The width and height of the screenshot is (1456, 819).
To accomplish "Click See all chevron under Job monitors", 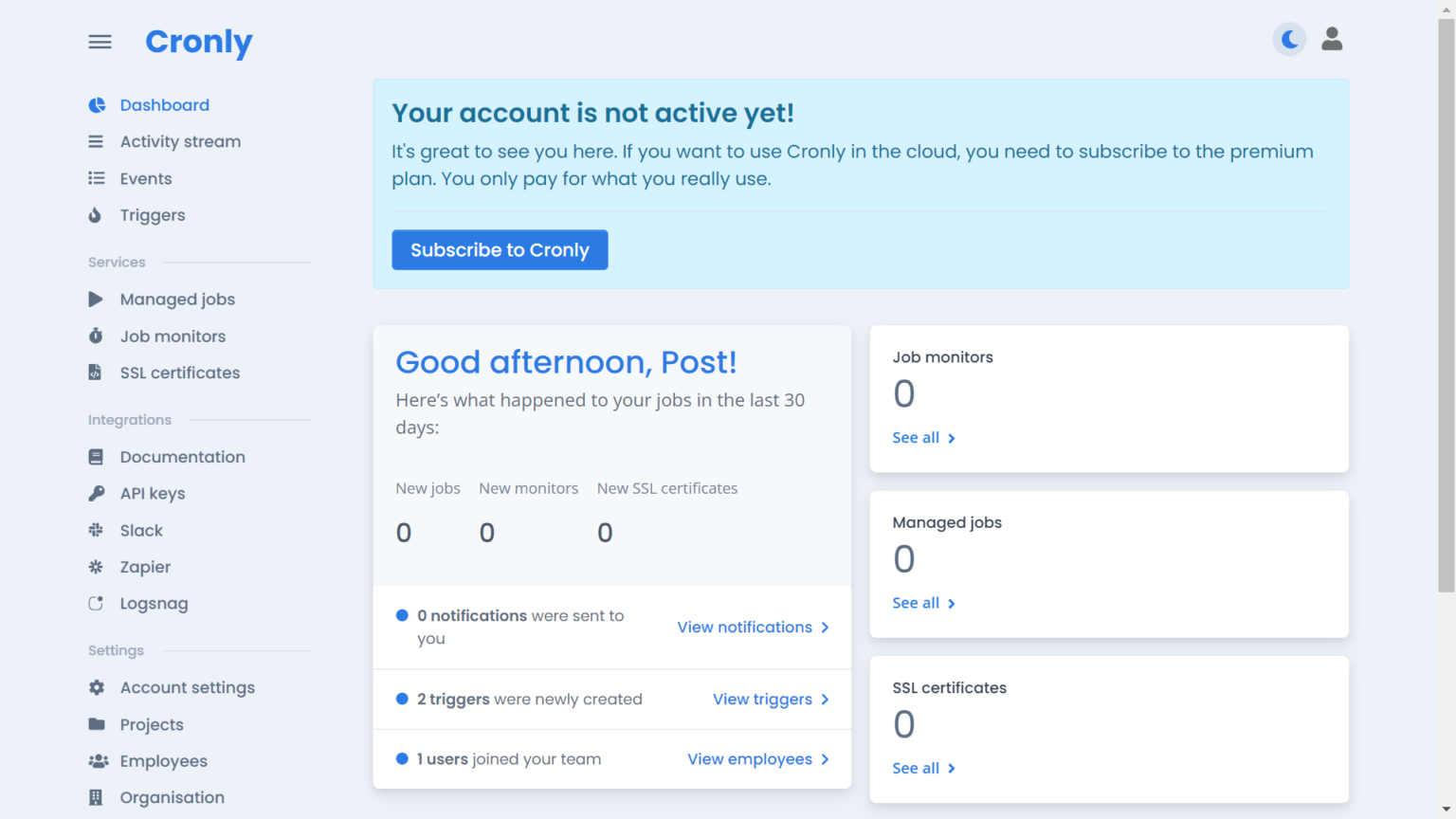I will [x=952, y=439].
